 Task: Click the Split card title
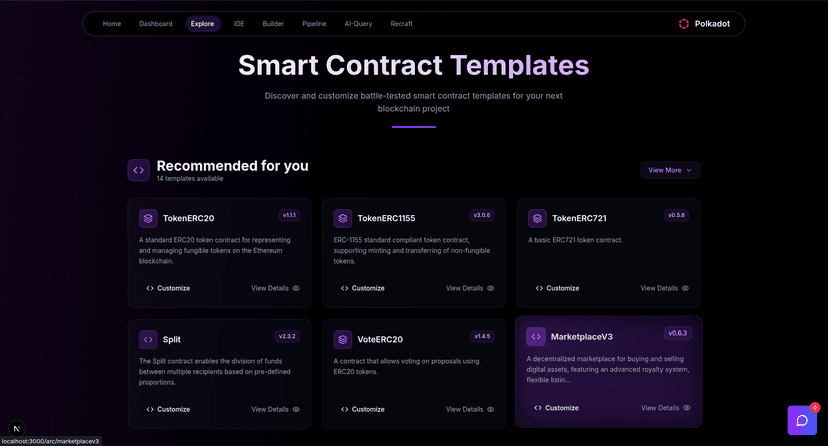tap(172, 339)
